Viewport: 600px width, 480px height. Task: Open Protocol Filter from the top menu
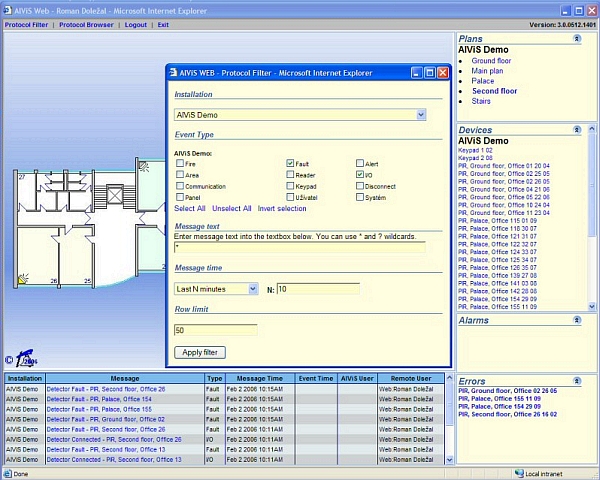click(26, 25)
